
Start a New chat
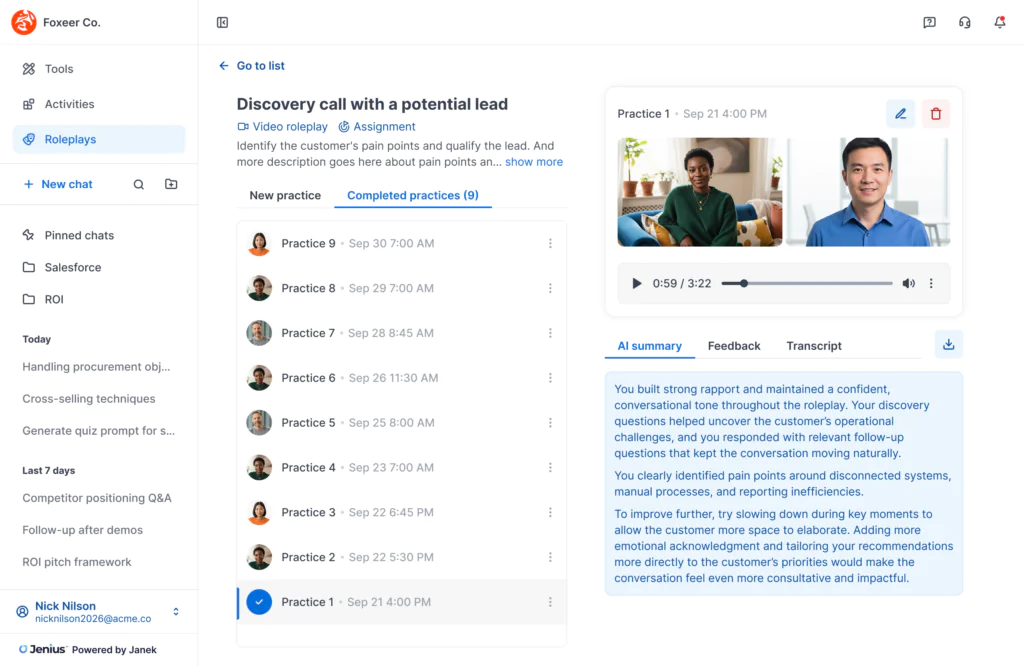[x=57, y=184]
